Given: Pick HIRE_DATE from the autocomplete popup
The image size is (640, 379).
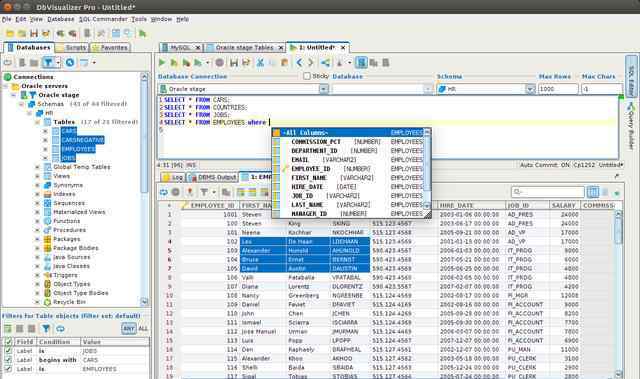Looking at the screenshot, I should coord(348,186).
